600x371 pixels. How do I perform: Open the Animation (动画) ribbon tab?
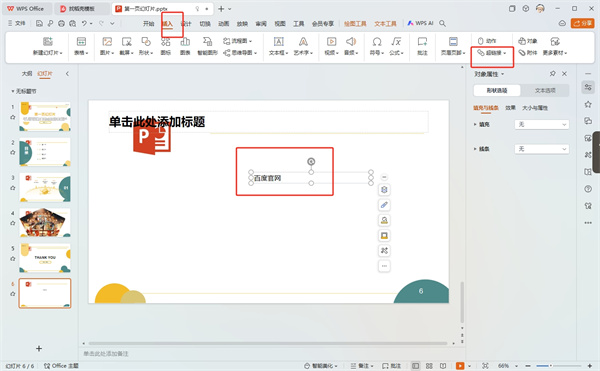coord(223,24)
